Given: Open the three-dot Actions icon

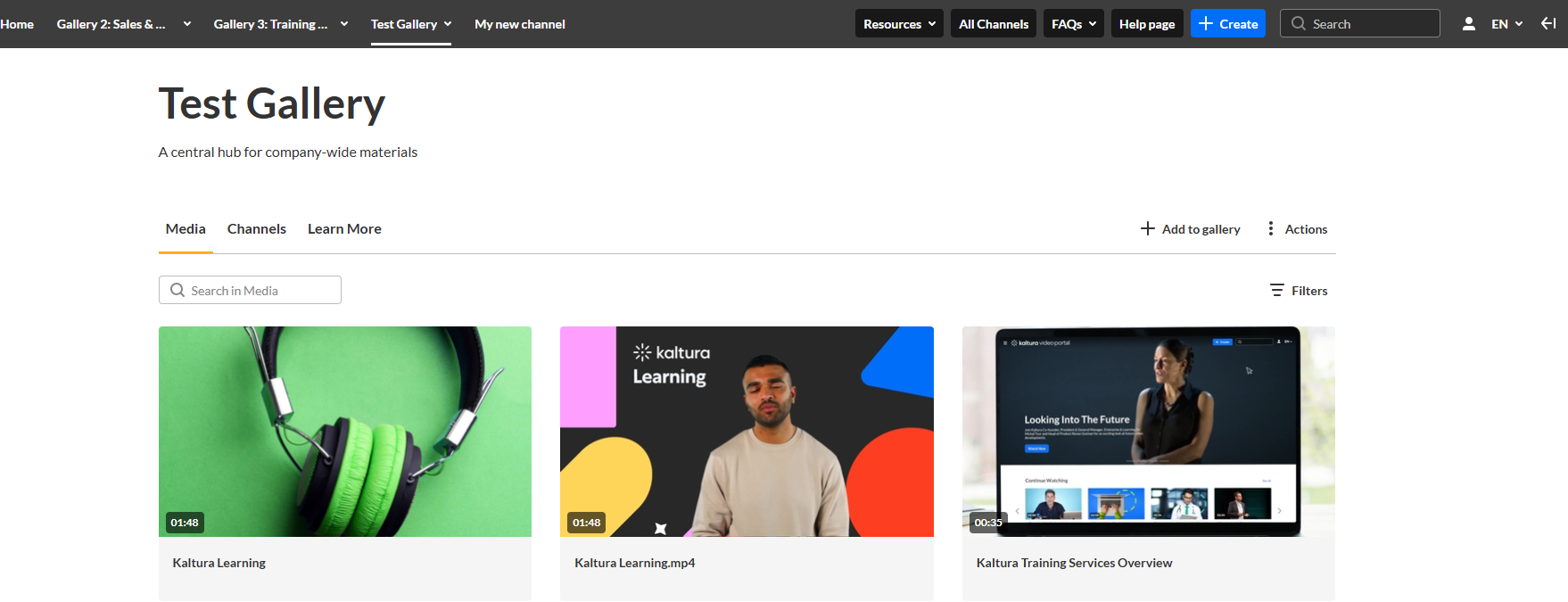Looking at the screenshot, I should click(x=1271, y=229).
